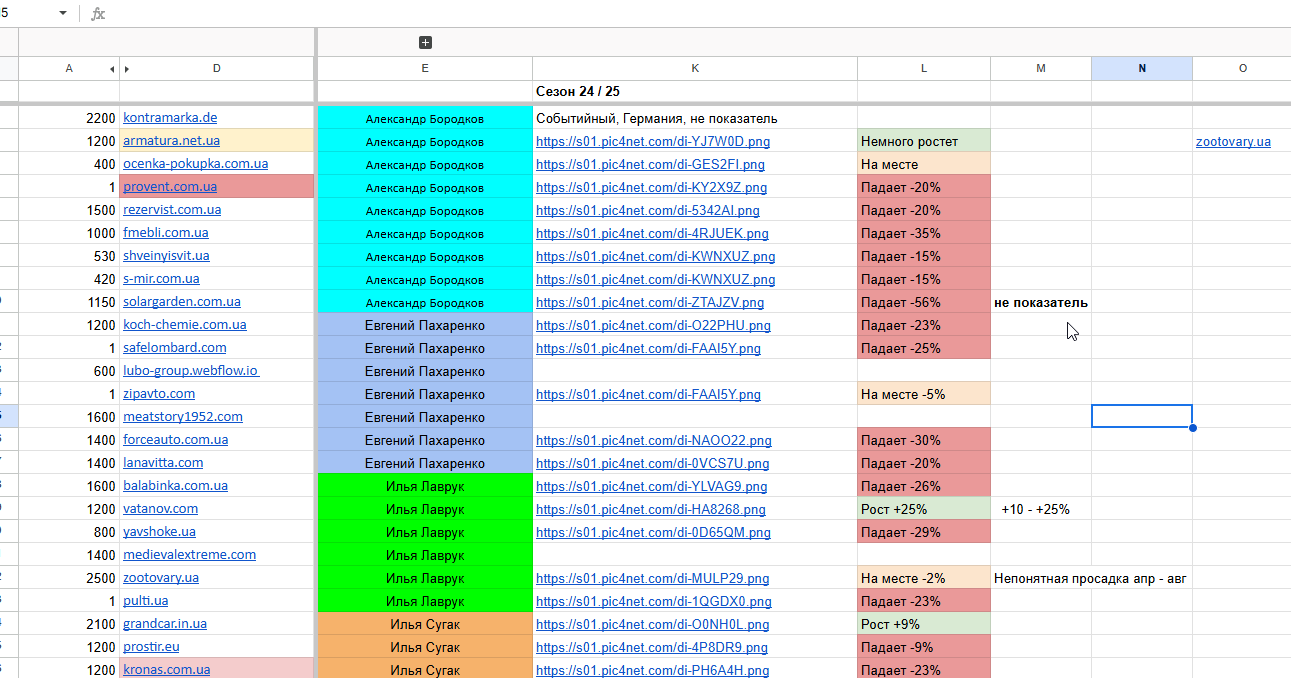Select column E header
Screen dimensions: 1291x678
point(425,68)
